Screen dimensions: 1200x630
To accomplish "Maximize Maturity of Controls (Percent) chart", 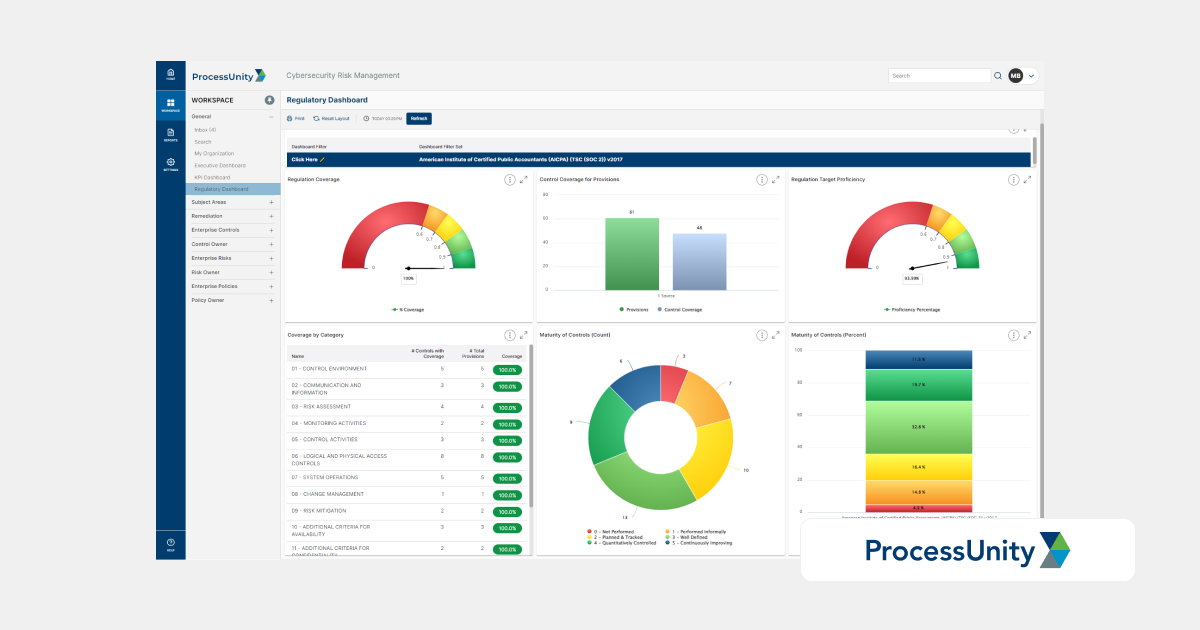I will click(1027, 335).
